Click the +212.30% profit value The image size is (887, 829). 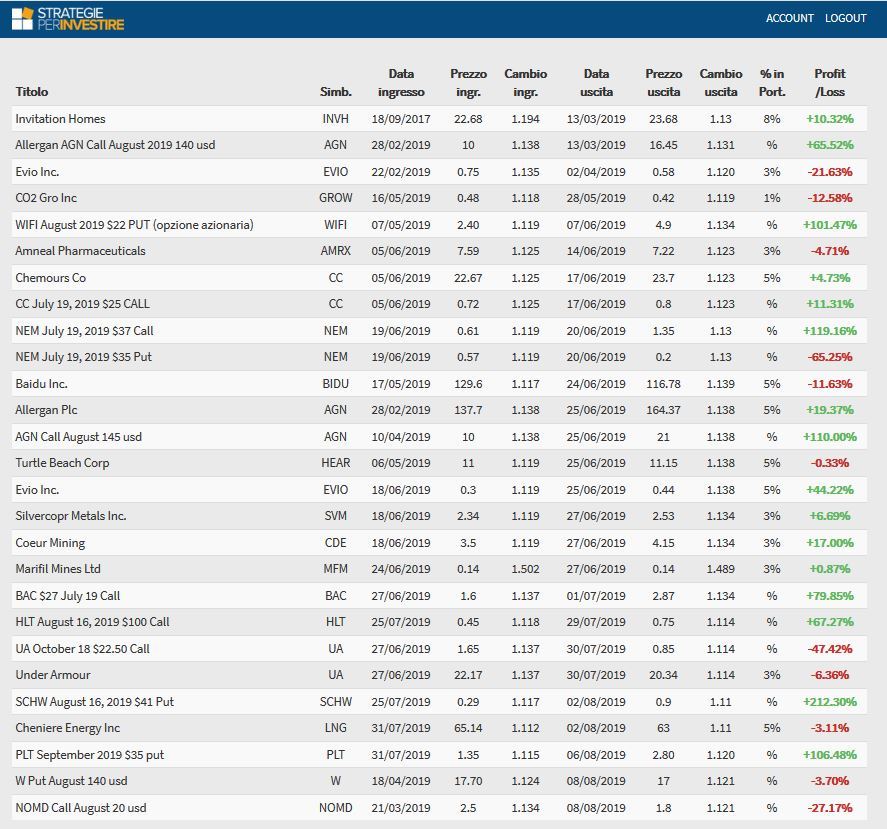(830, 702)
